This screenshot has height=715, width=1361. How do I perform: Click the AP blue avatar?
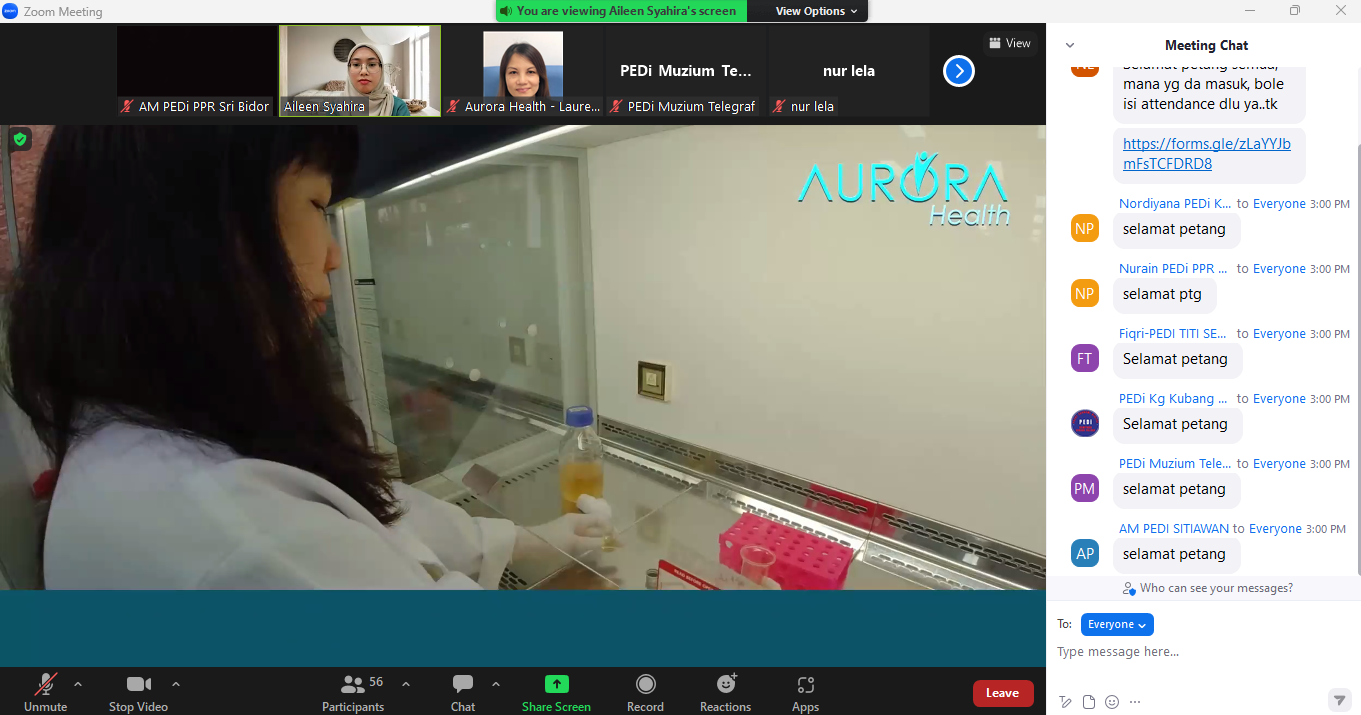click(1084, 553)
